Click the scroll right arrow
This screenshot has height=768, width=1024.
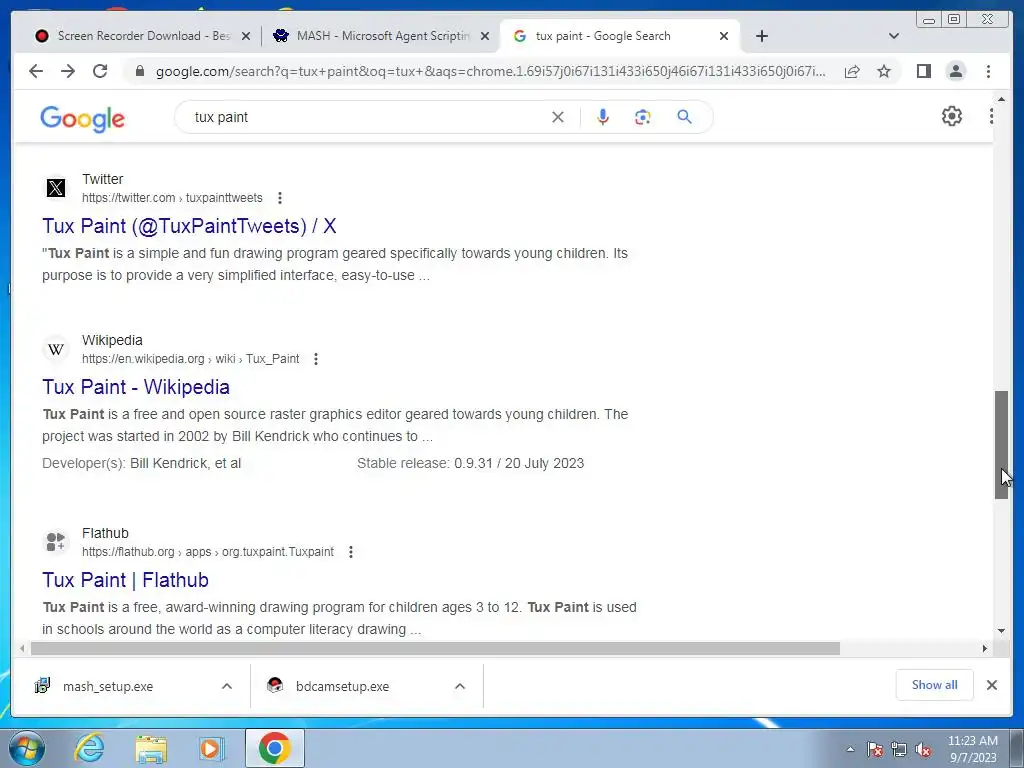[x=985, y=648]
